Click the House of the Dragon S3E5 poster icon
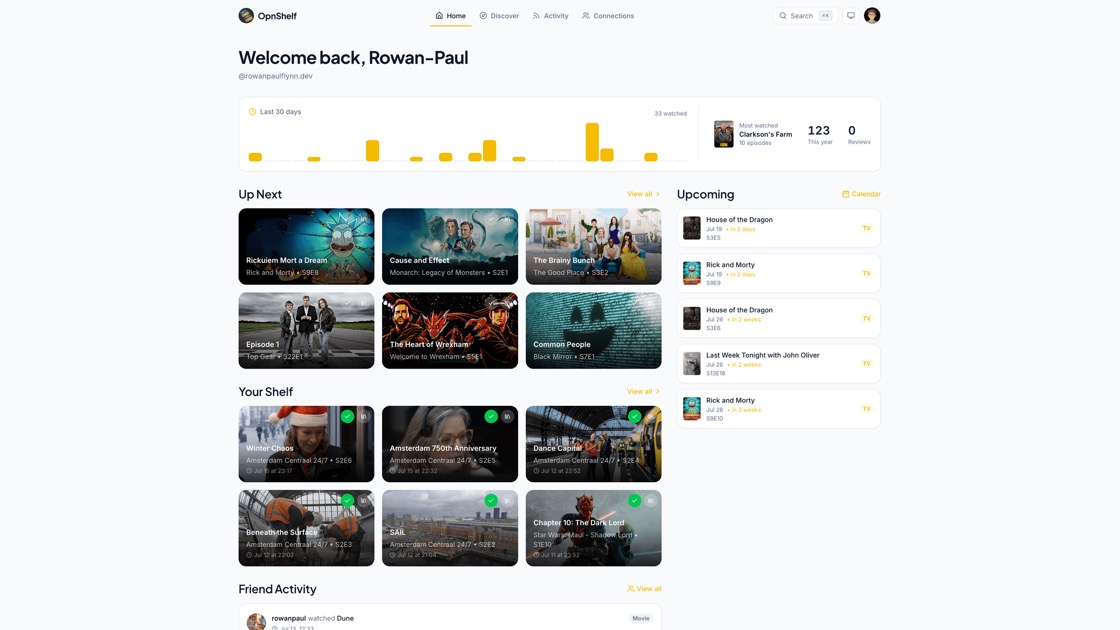This screenshot has height=630, width=1120. [x=691, y=228]
